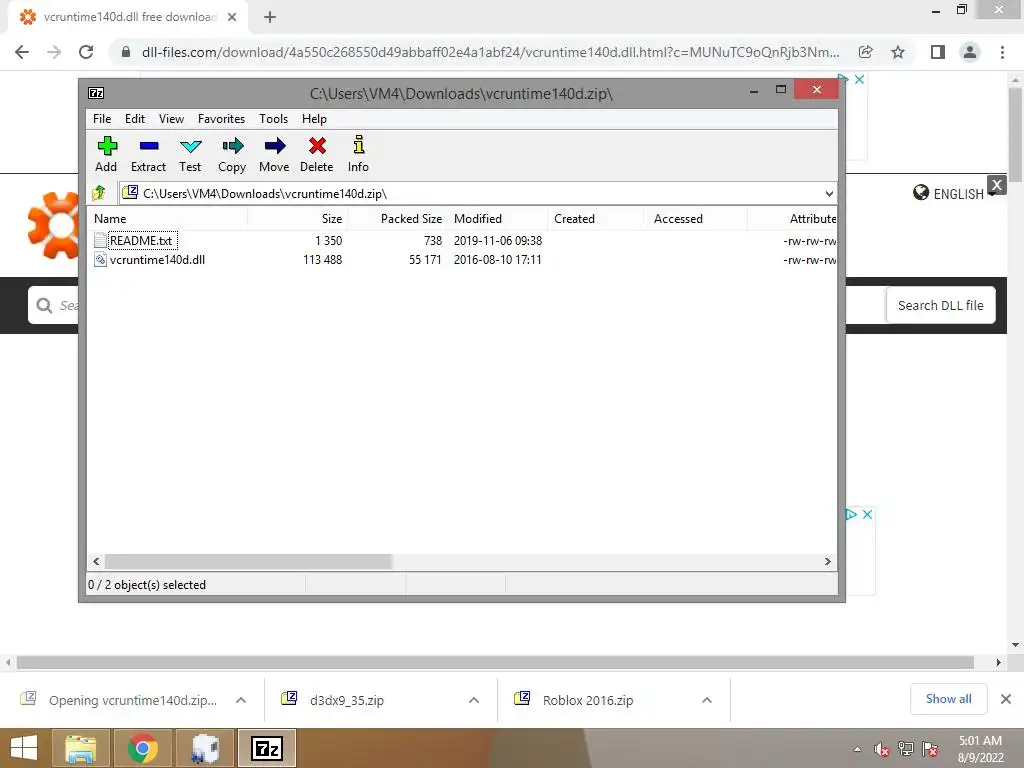Click the 7z icon in window title bar

pyautogui.click(x=96, y=93)
